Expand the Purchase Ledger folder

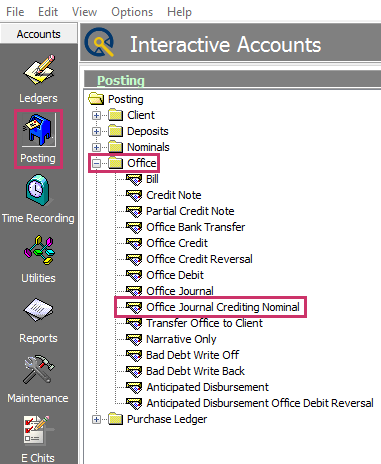(96, 419)
